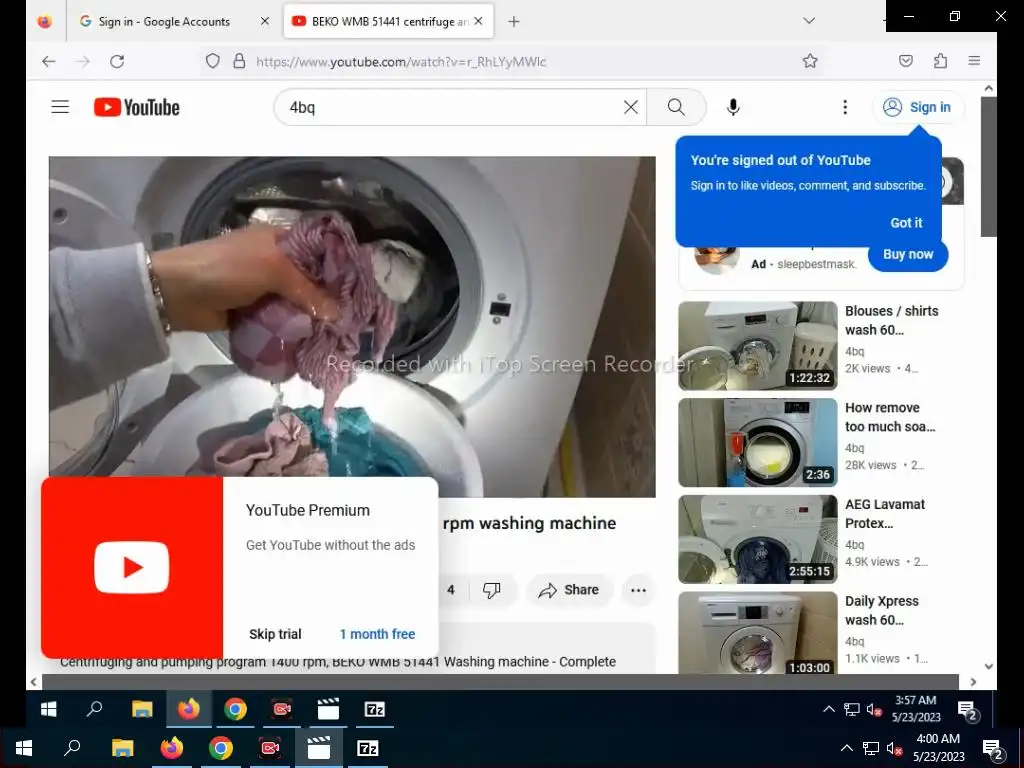Close the Sign in - Google Accounts tab
The image size is (1024, 768).
(264, 22)
